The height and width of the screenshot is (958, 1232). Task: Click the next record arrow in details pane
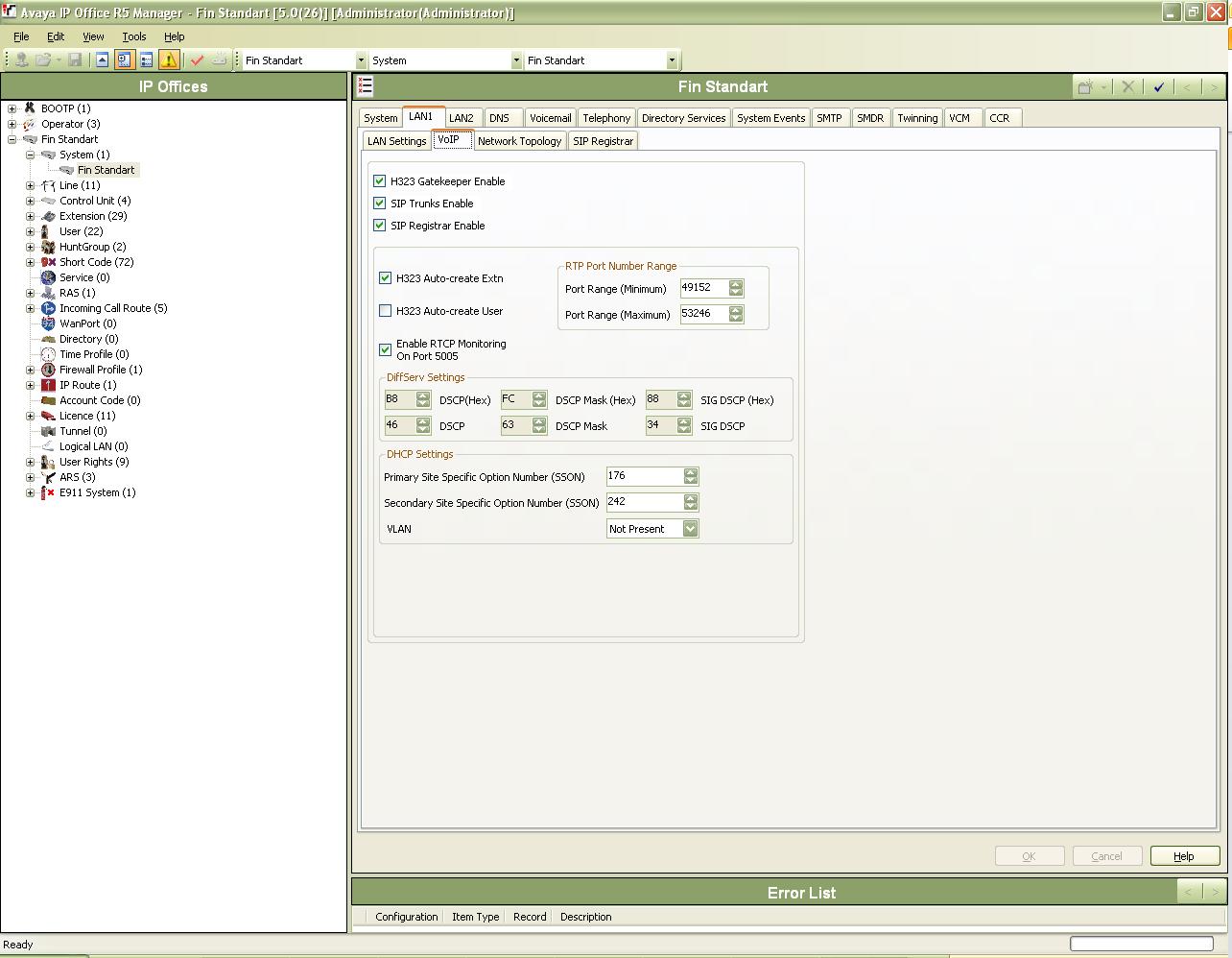click(x=1214, y=86)
